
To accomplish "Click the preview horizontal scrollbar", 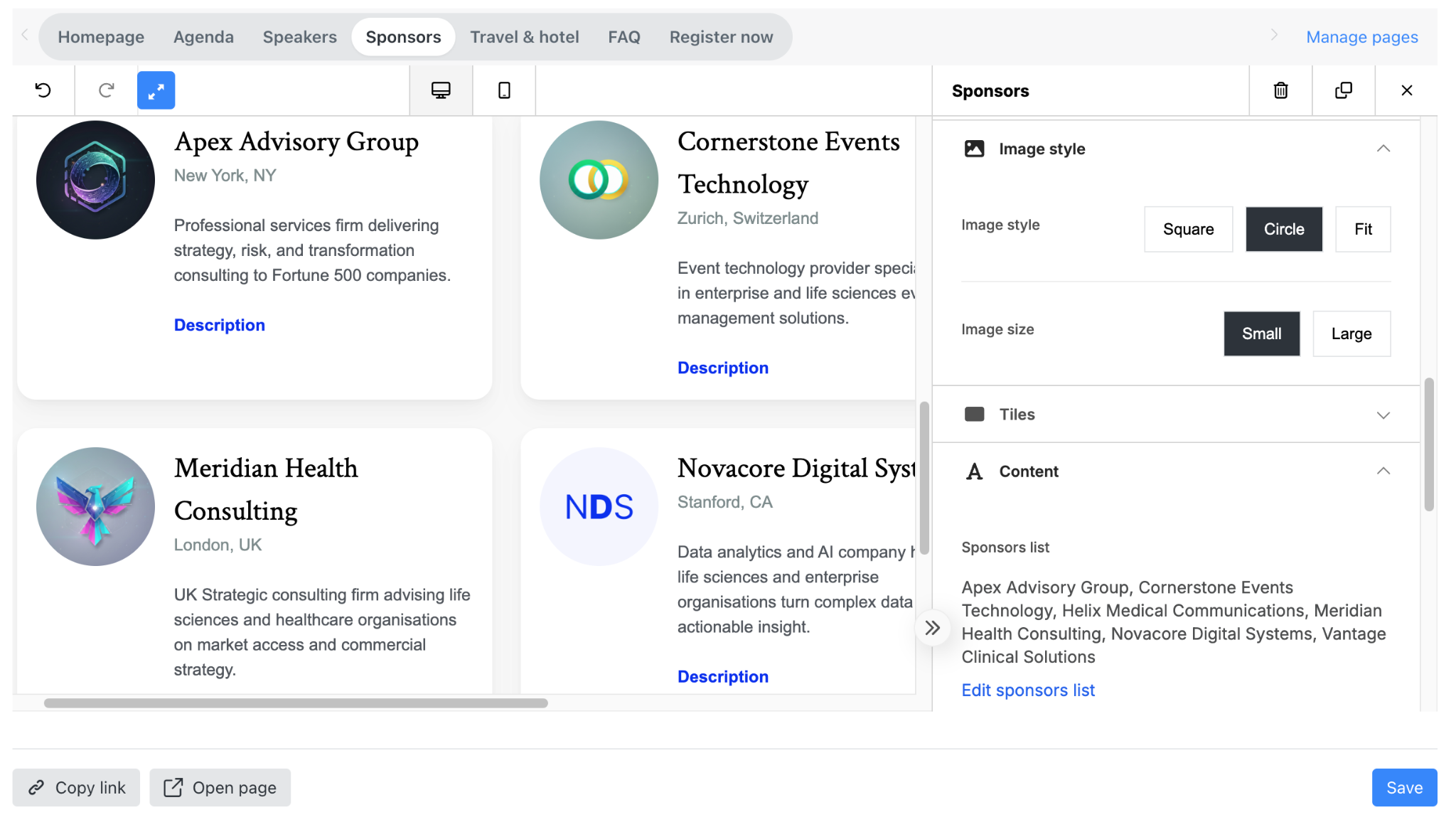I will pos(296,703).
